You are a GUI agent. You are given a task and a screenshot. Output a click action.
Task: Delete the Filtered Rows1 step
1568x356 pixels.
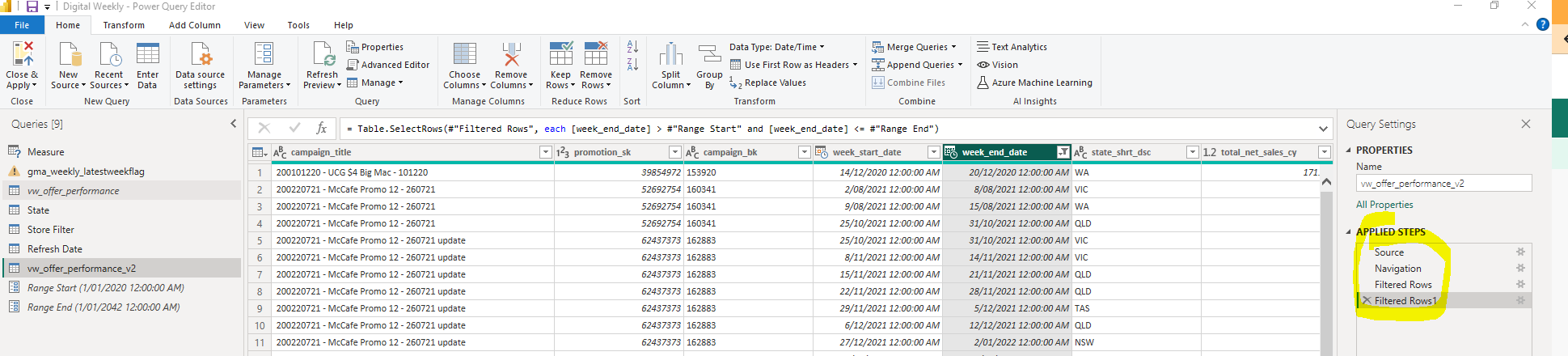(1367, 300)
